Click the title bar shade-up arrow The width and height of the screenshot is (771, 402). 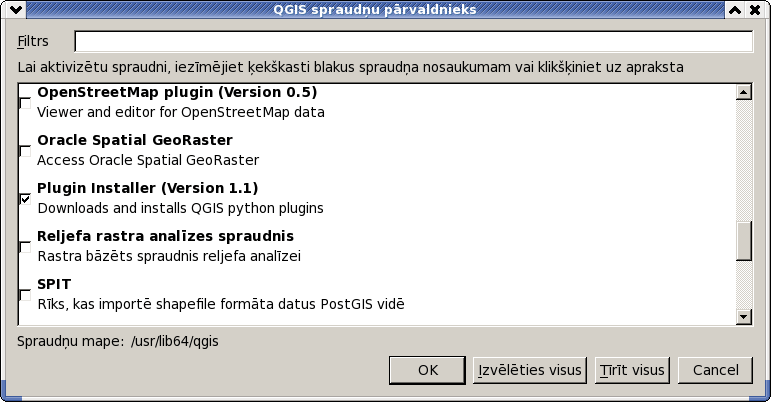click(735, 9)
